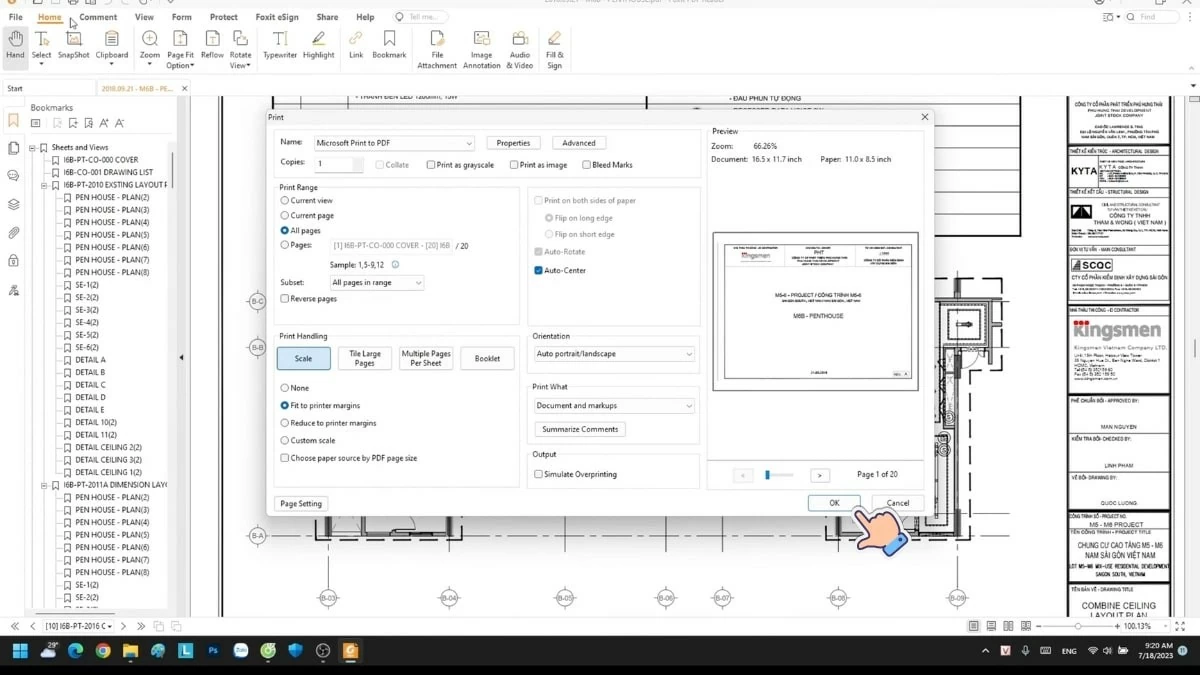Select the Highlight tool
The image size is (1200, 675).
click(x=318, y=45)
